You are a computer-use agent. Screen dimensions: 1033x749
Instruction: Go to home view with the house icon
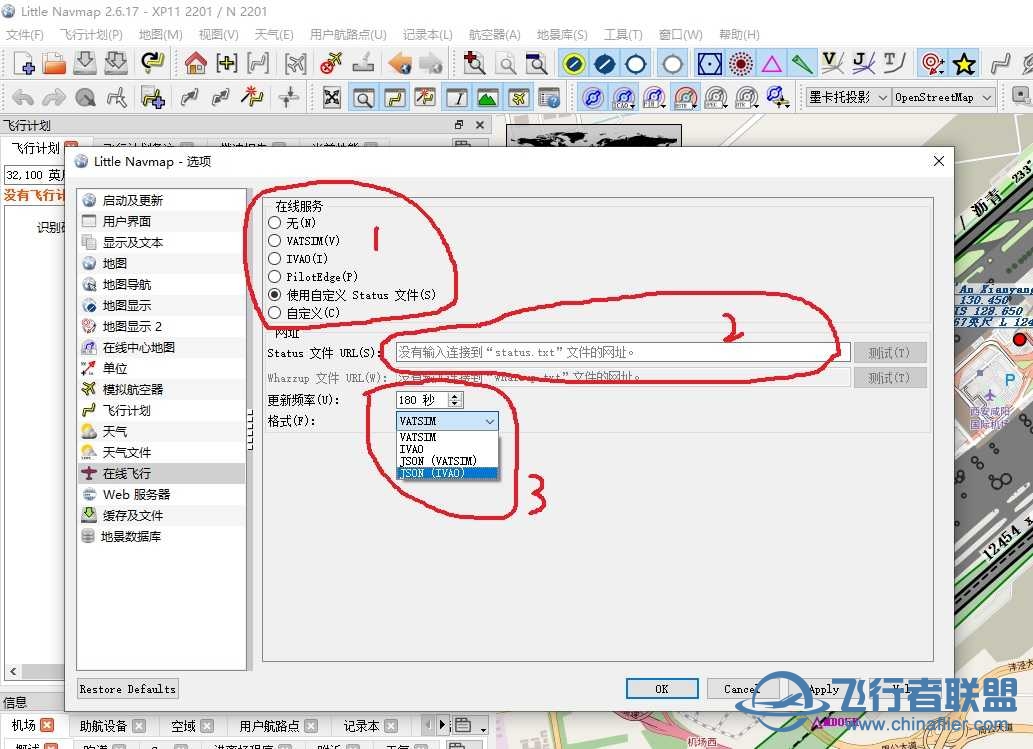click(196, 63)
